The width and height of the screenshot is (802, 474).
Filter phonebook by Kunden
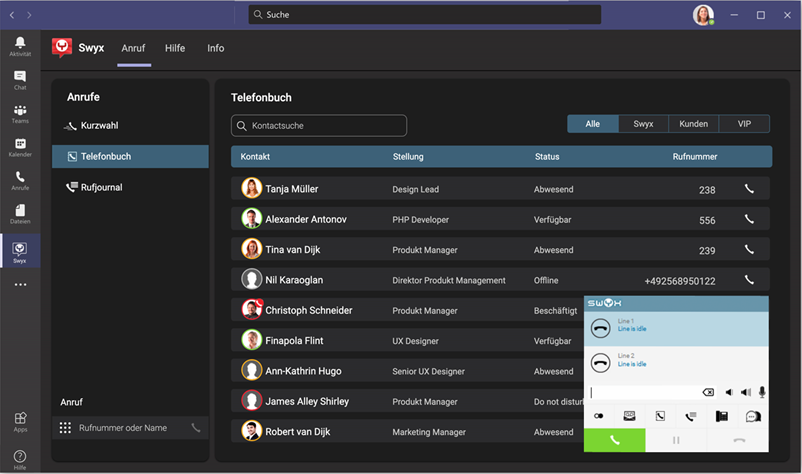point(694,124)
